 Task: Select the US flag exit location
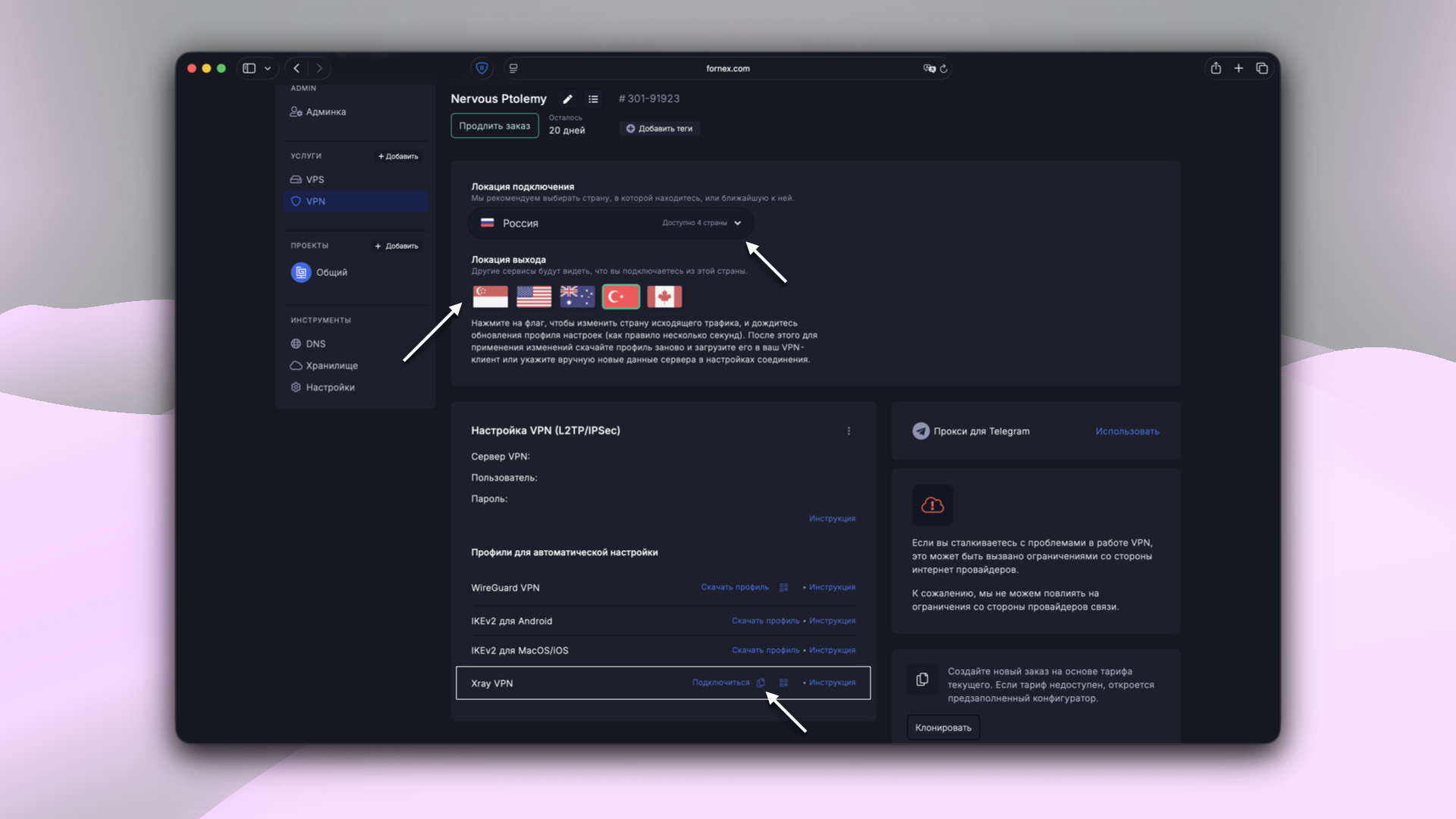pyautogui.click(x=534, y=297)
